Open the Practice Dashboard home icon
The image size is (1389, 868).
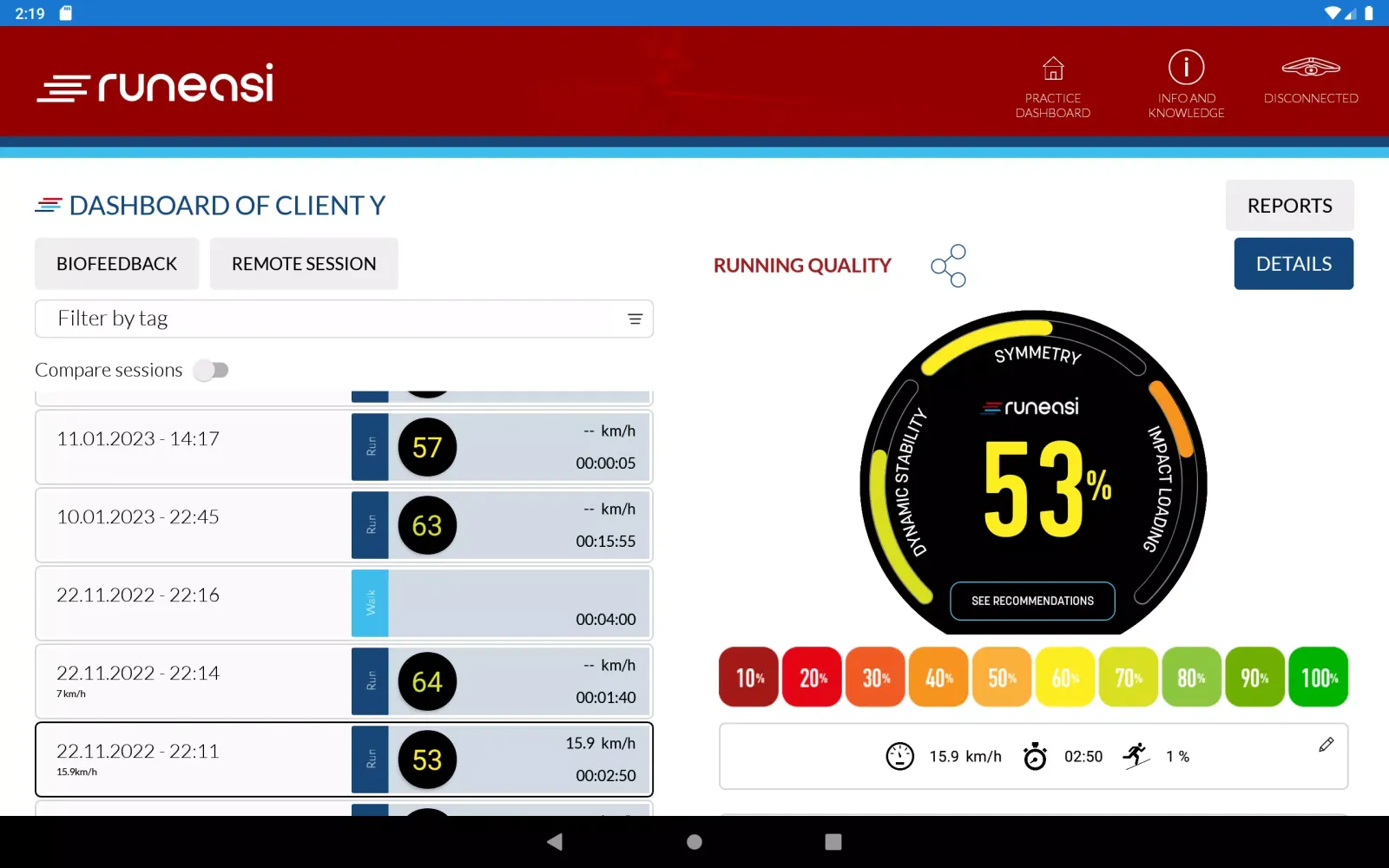tap(1053, 69)
